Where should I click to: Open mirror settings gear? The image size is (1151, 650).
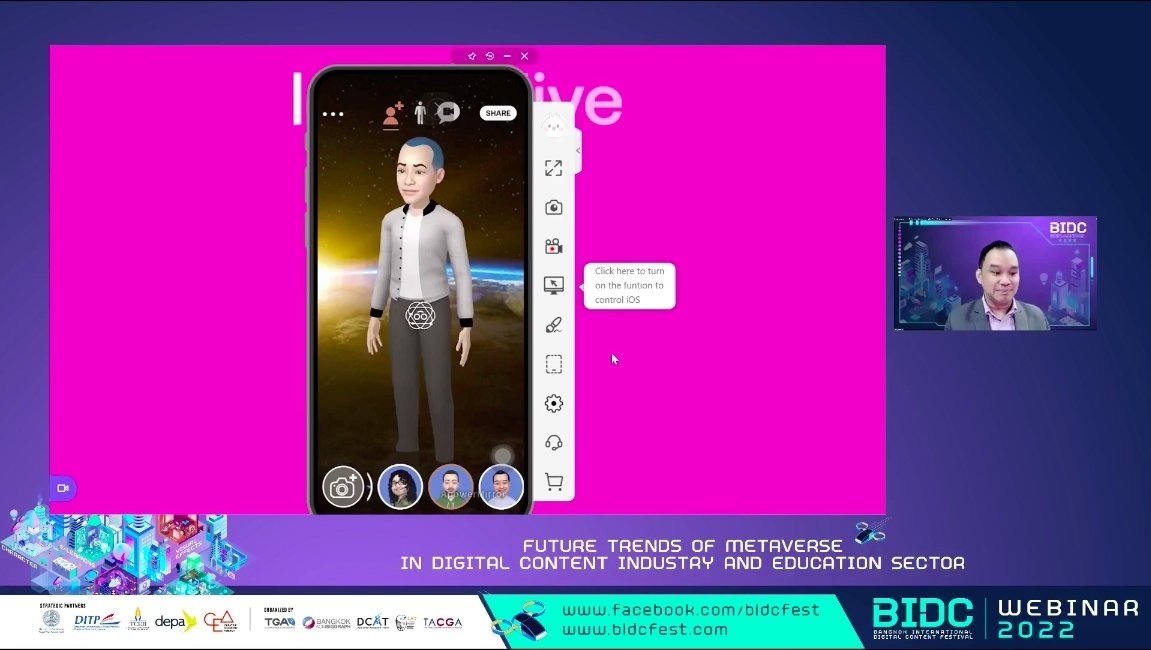tap(553, 403)
